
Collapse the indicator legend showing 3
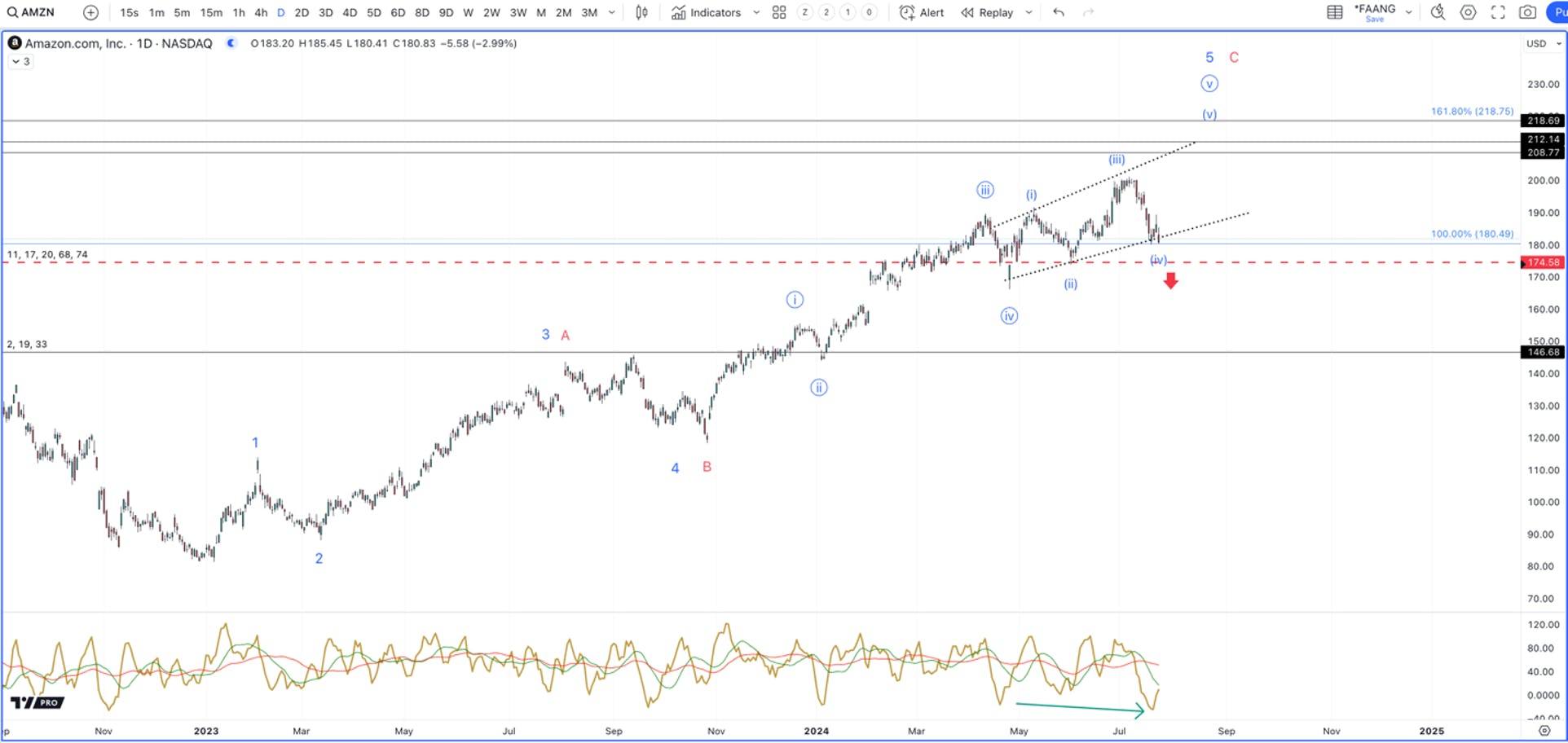point(21,62)
